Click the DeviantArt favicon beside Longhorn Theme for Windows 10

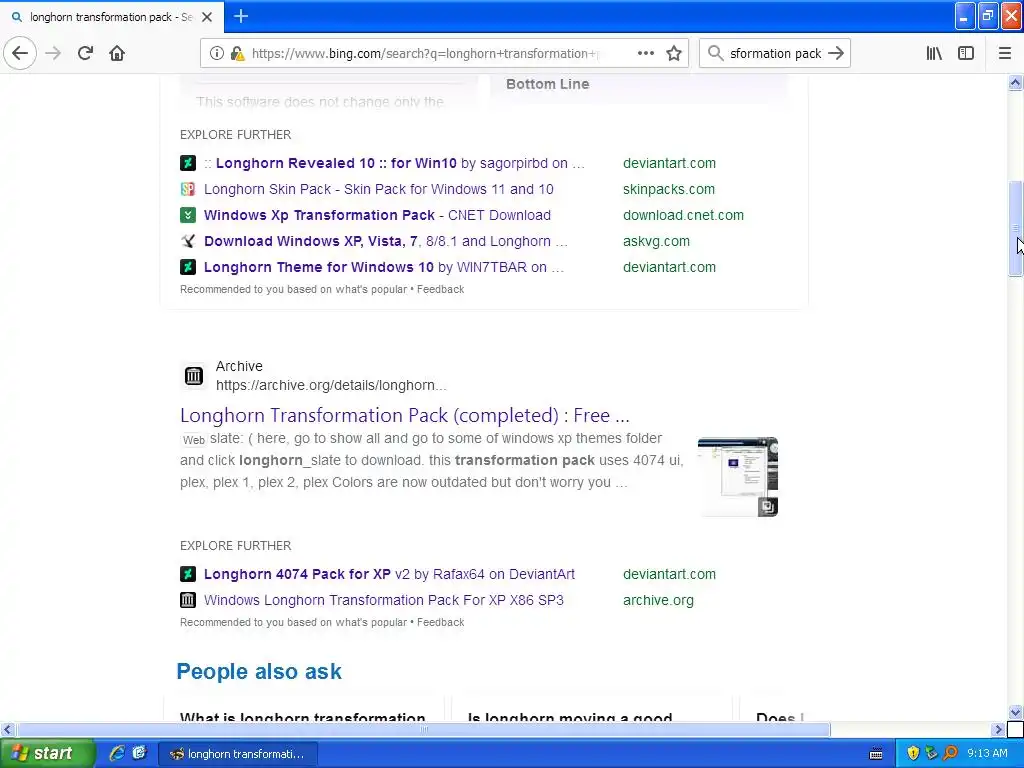[x=188, y=267]
